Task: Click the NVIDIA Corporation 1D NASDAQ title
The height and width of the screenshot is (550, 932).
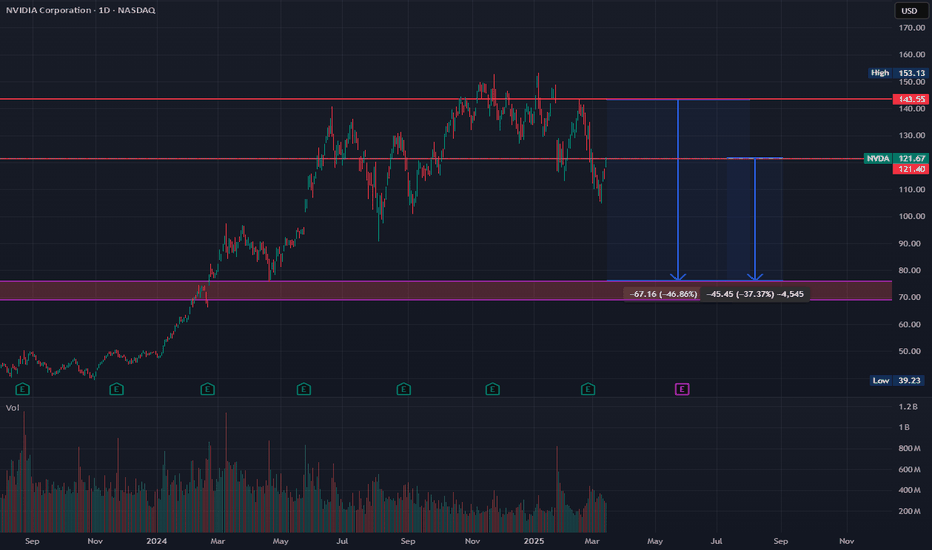Action: tap(81, 10)
